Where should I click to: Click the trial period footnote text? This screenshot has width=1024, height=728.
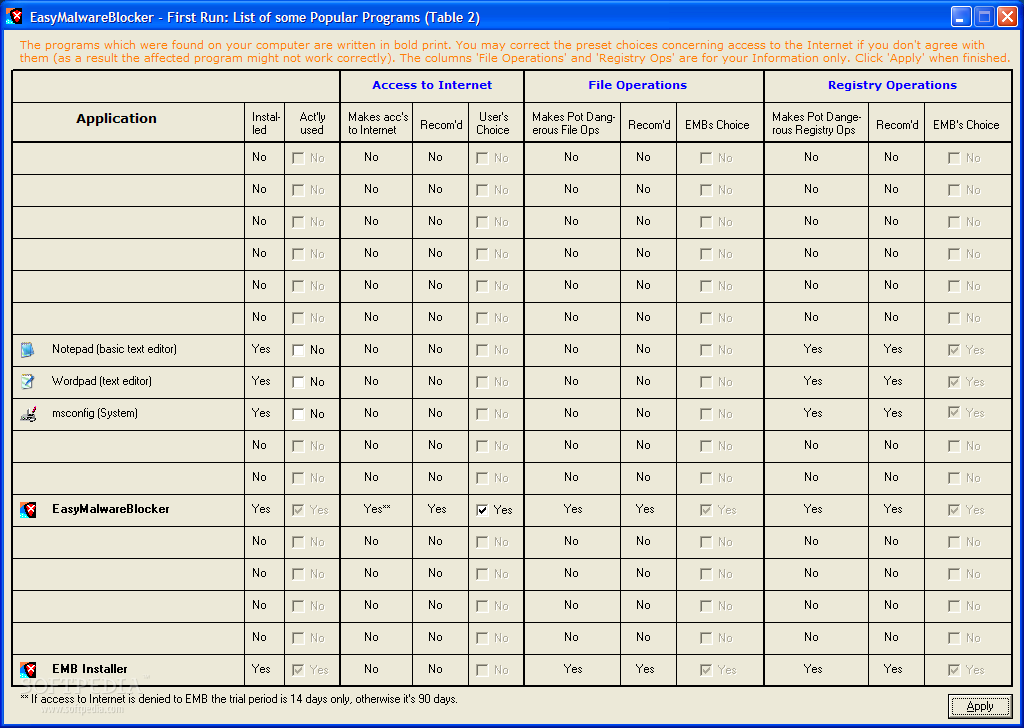click(239, 699)
